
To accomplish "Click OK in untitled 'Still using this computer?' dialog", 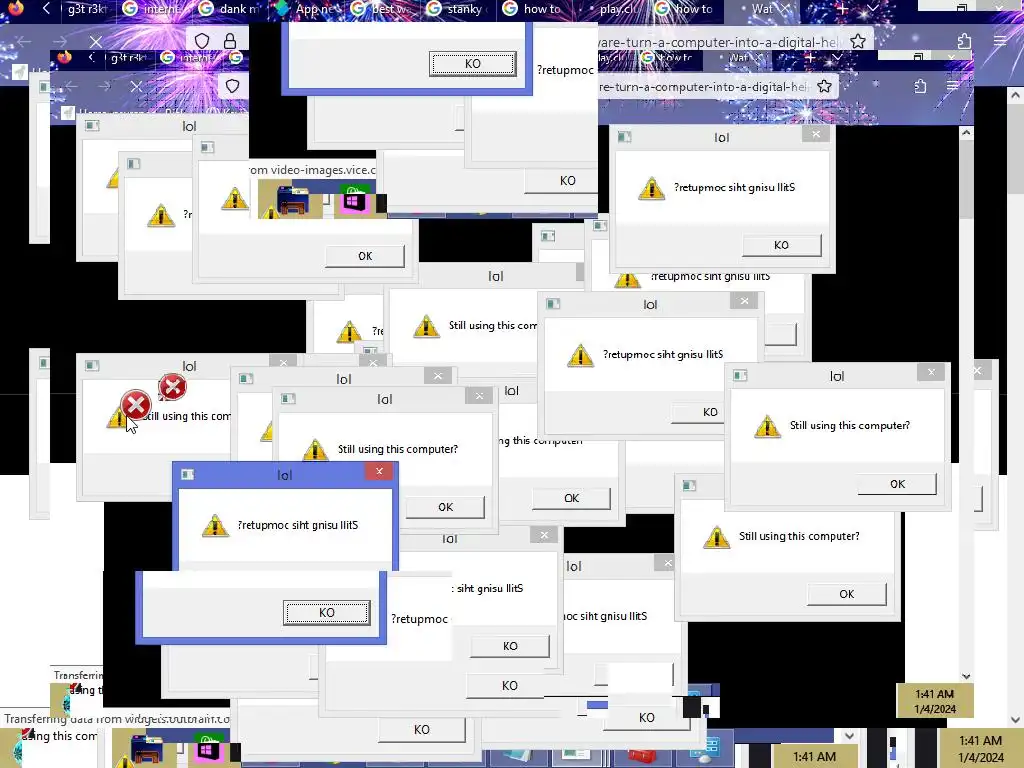I will coord(846,594).
